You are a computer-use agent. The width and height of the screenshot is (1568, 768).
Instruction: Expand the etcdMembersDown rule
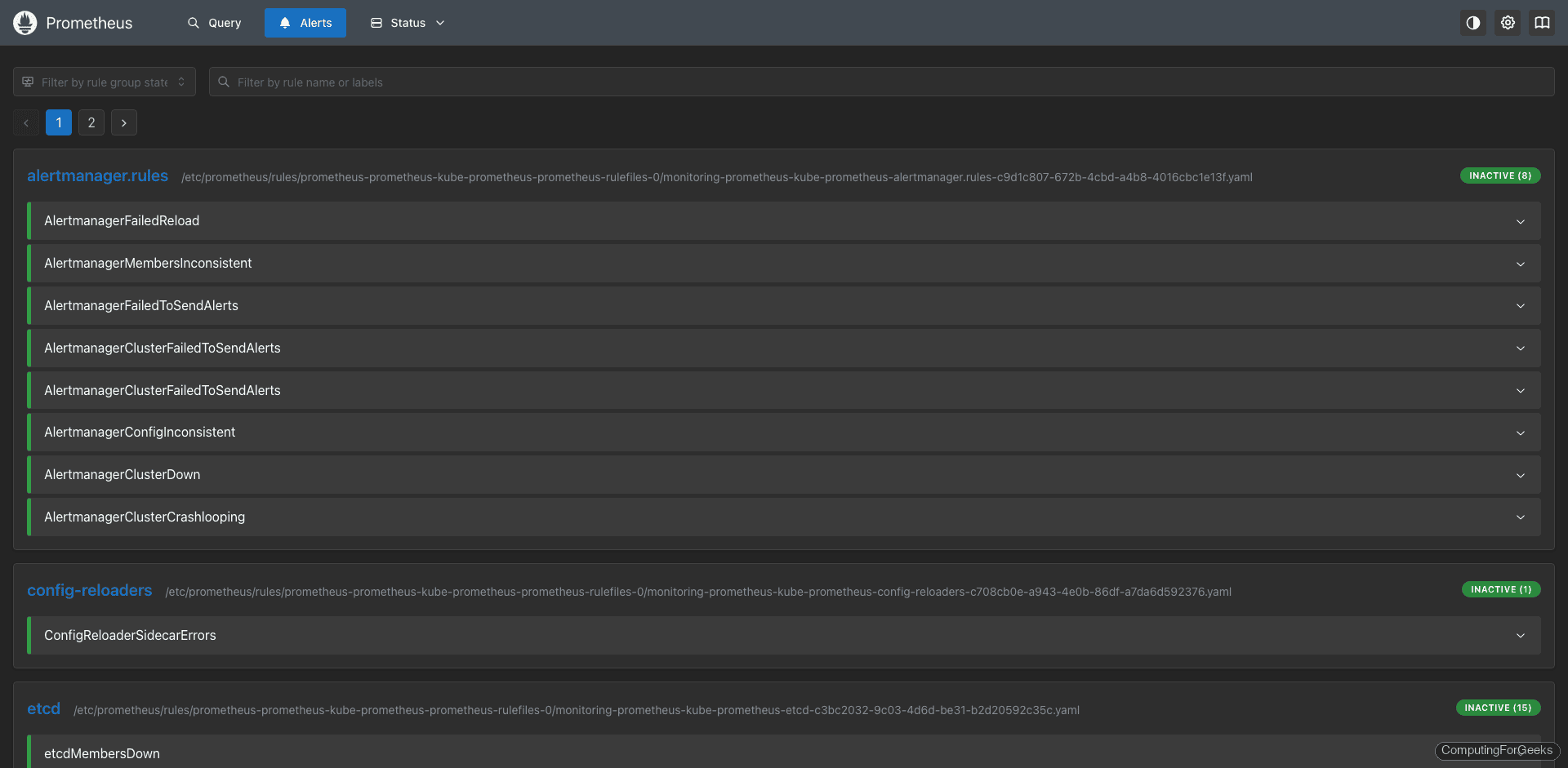pyautogui.click(x=1520, y=752)
